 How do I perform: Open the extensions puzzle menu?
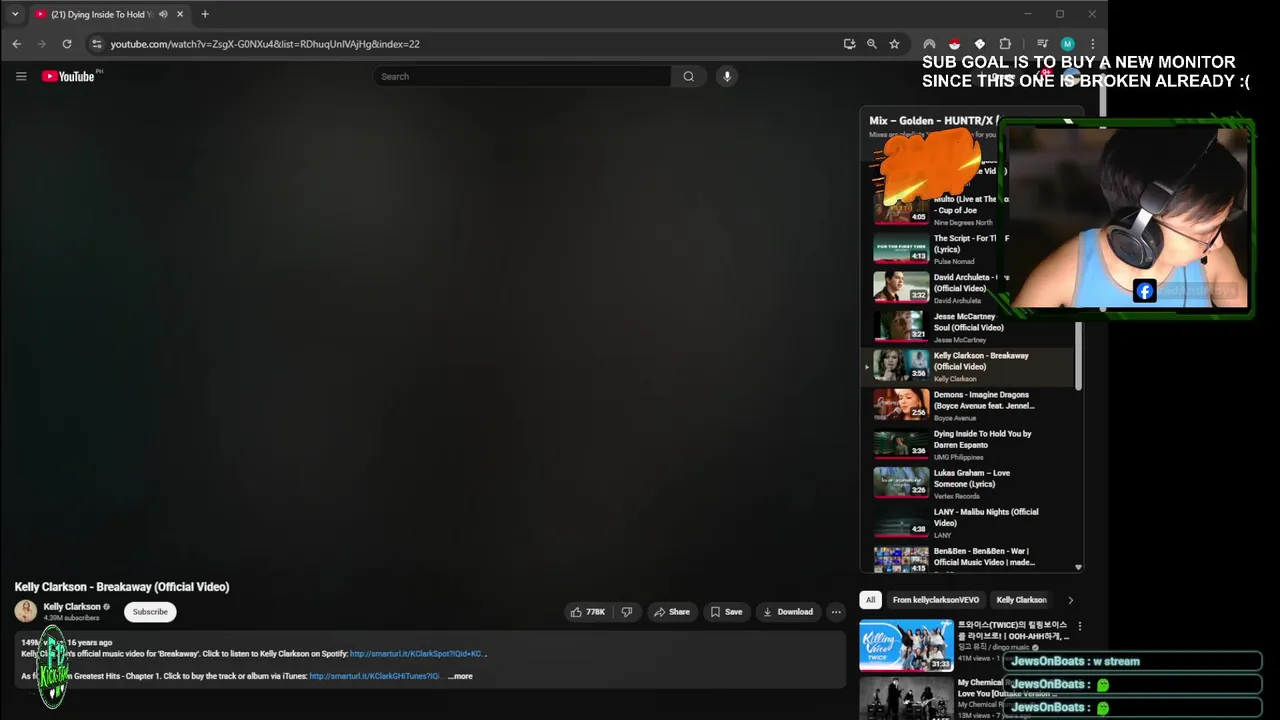(1005, 44)
